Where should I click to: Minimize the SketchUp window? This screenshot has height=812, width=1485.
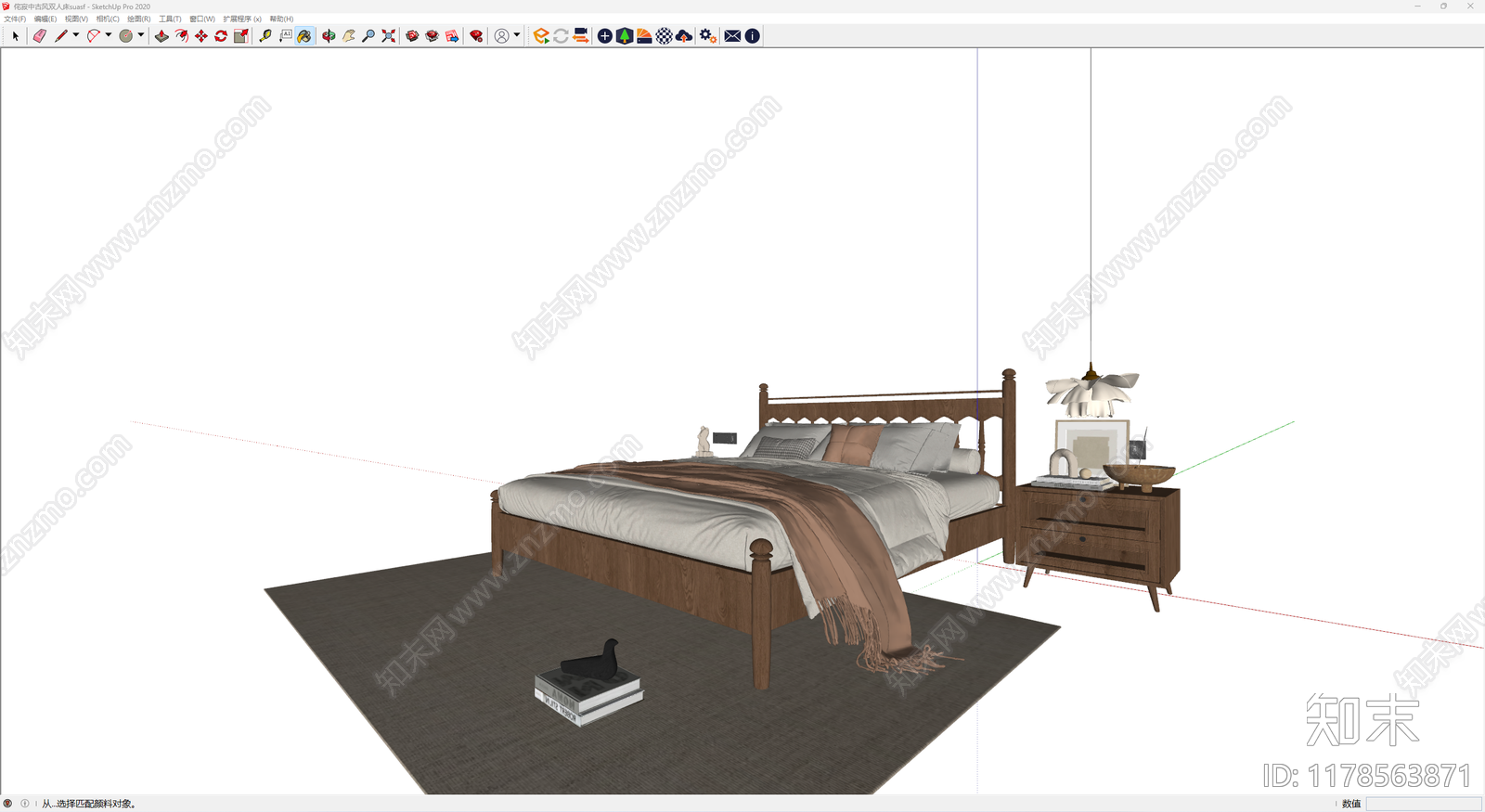click(x=1417, y=6)
